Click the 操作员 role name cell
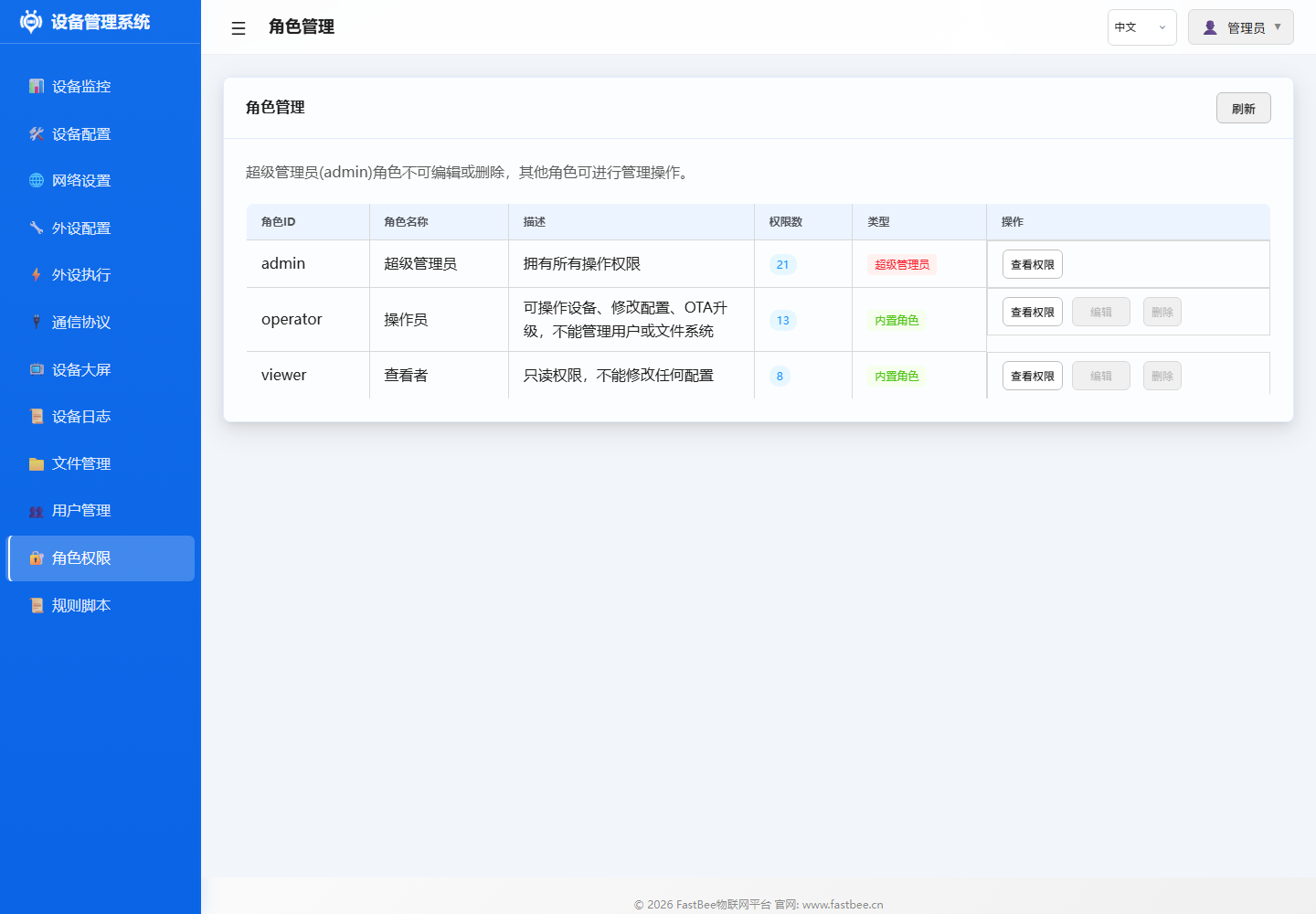 [x=439, y=319]
